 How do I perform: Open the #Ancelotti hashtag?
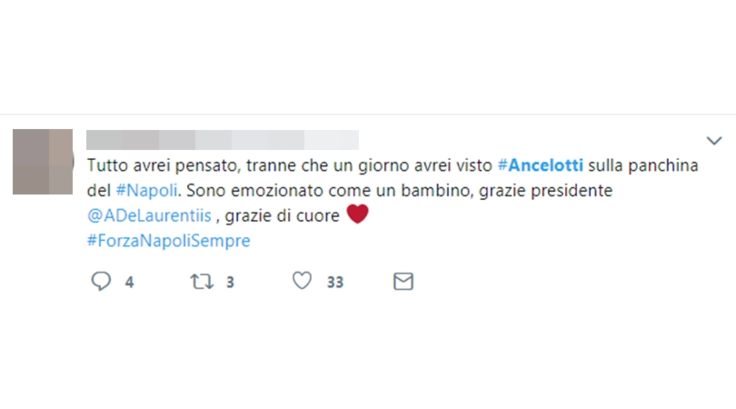[540, 165]
